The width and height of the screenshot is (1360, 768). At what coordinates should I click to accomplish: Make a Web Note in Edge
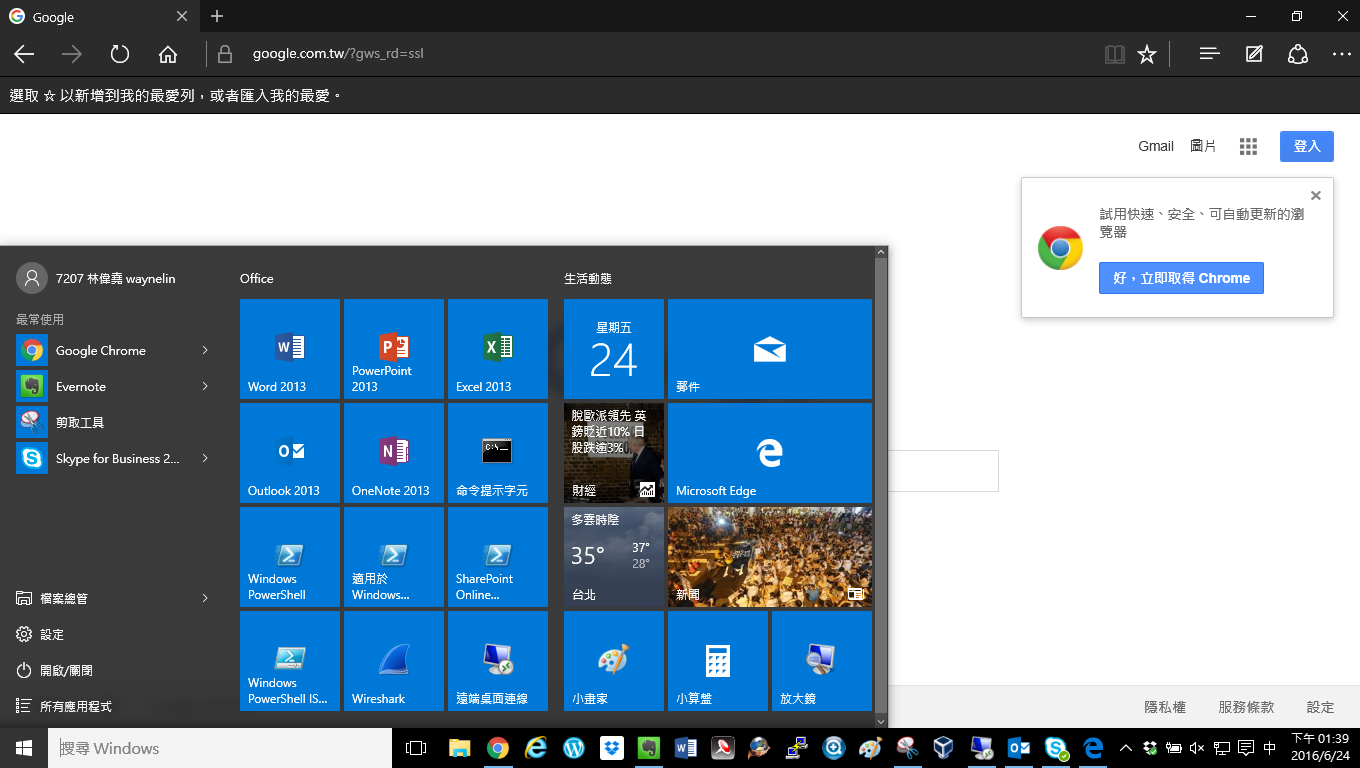(1254, 54)
